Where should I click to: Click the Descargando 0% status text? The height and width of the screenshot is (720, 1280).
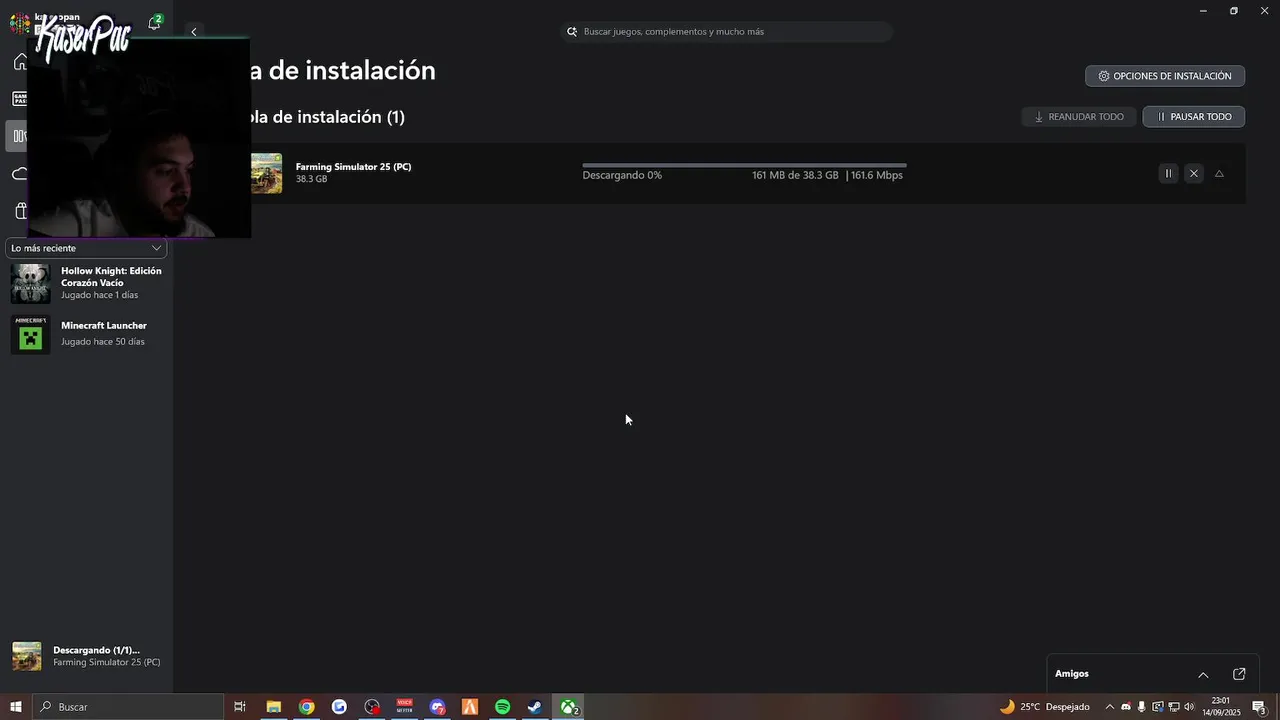622,175
